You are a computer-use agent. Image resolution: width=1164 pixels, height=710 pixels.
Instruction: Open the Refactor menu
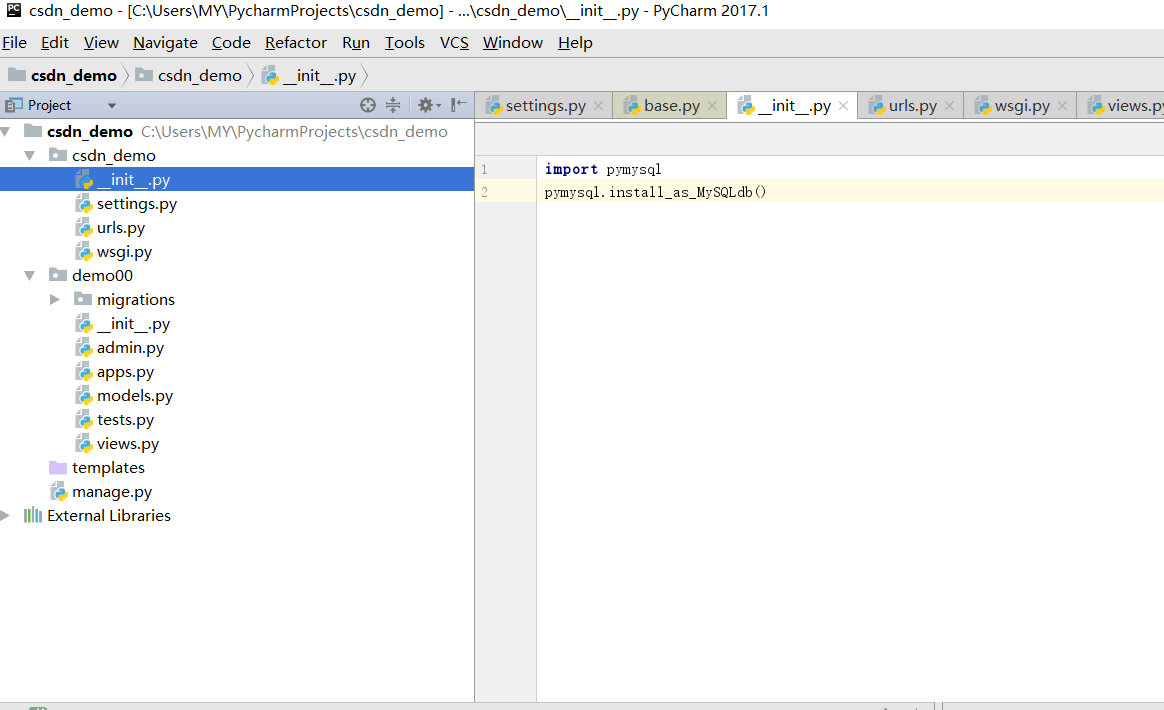[295, 43]
